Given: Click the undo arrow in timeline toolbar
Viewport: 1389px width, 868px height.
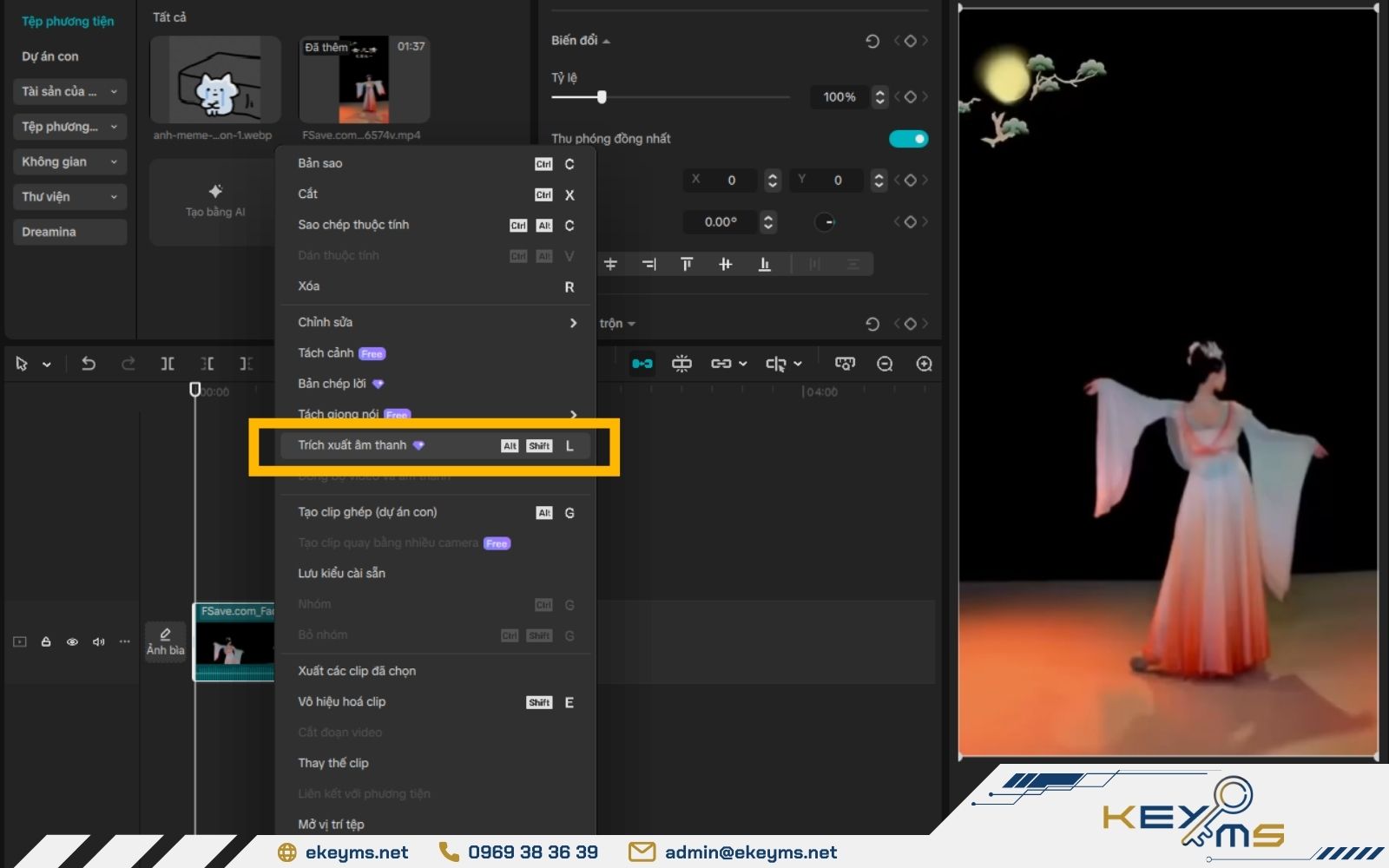Looking at the screenshot, I should click(89, 364).
